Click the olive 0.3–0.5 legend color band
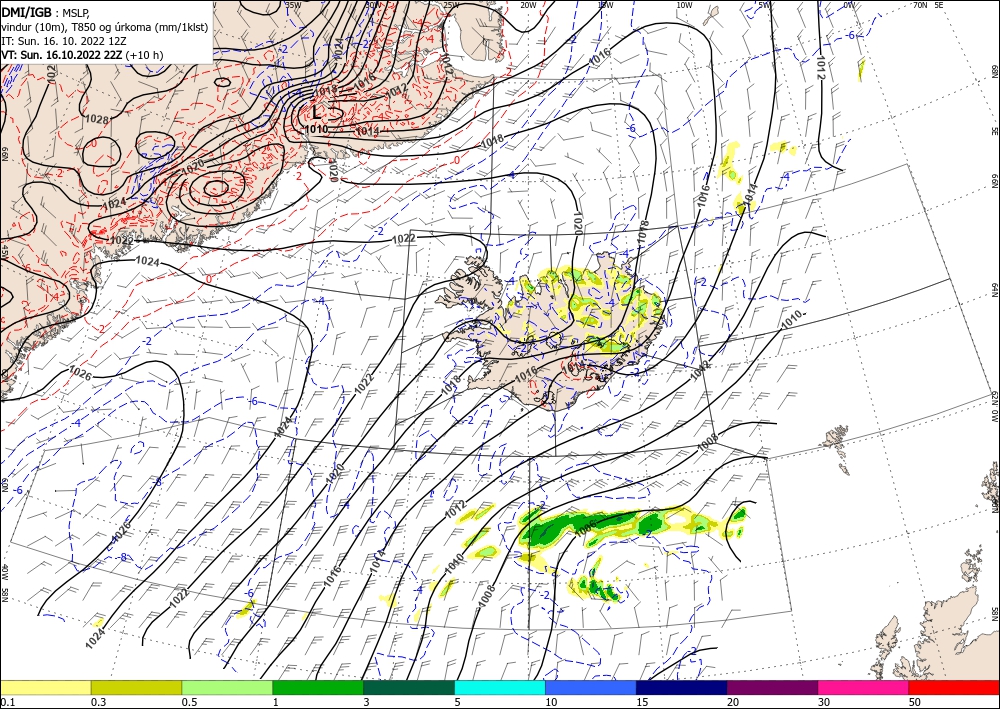The width and height of the screenshot is (1000, 709). tap(136, 687)
